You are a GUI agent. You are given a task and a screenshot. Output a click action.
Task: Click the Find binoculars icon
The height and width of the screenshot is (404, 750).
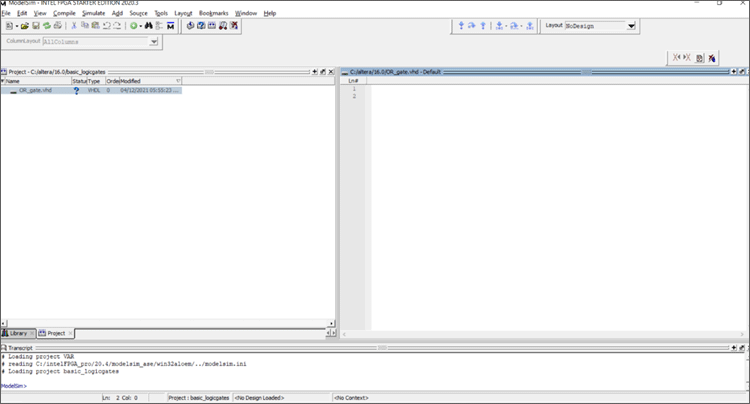pyautogui.click(x=149, y=26)
